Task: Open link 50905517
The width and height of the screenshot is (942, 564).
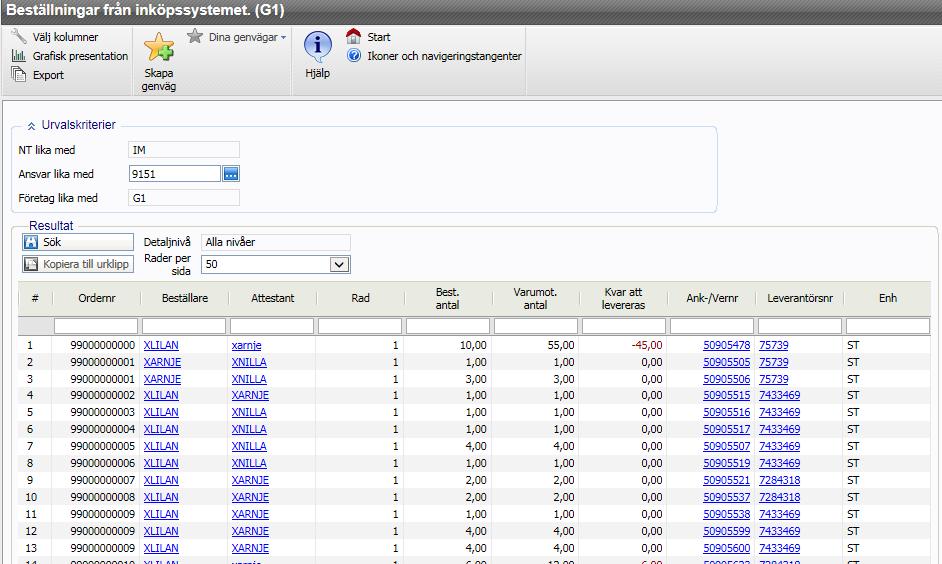Action: [x=726, y=429]
